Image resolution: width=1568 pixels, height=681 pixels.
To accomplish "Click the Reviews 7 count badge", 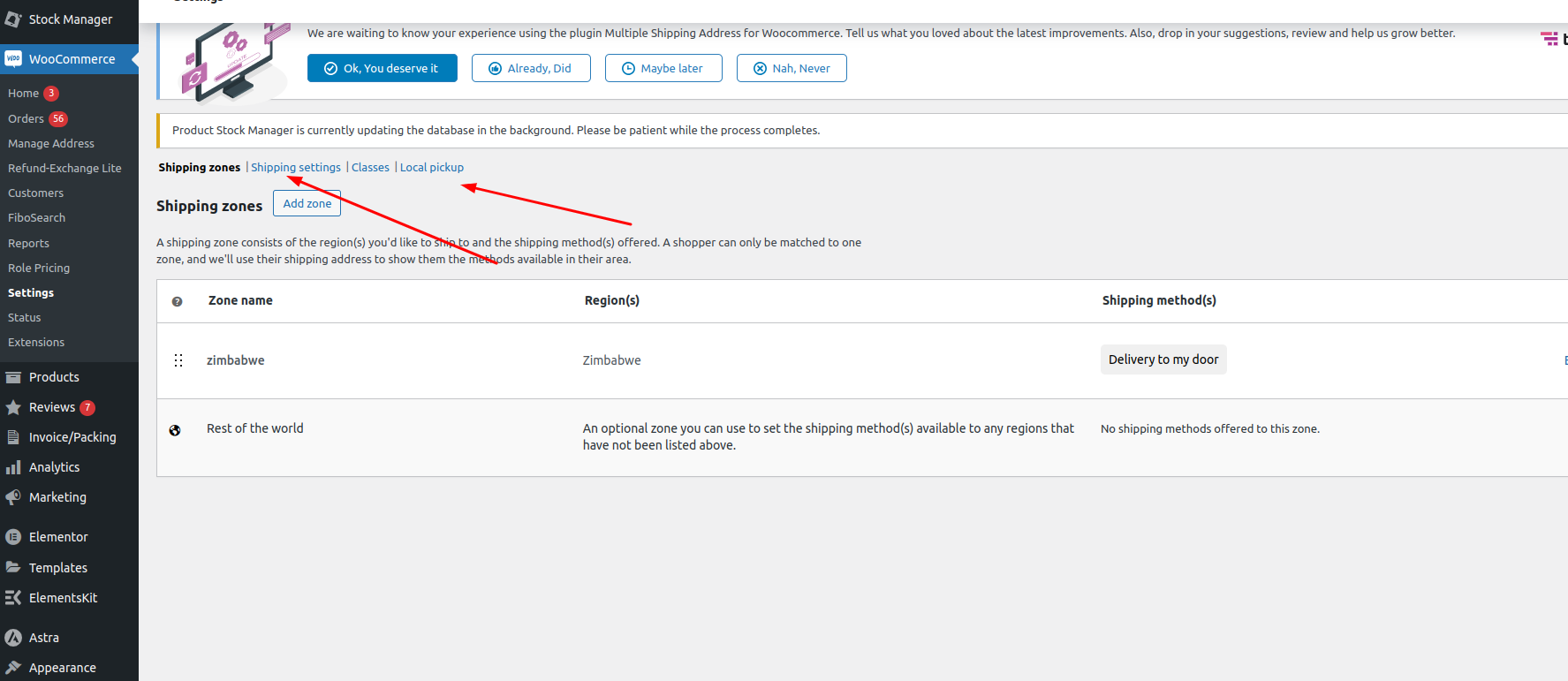I will tap(87, 407).
